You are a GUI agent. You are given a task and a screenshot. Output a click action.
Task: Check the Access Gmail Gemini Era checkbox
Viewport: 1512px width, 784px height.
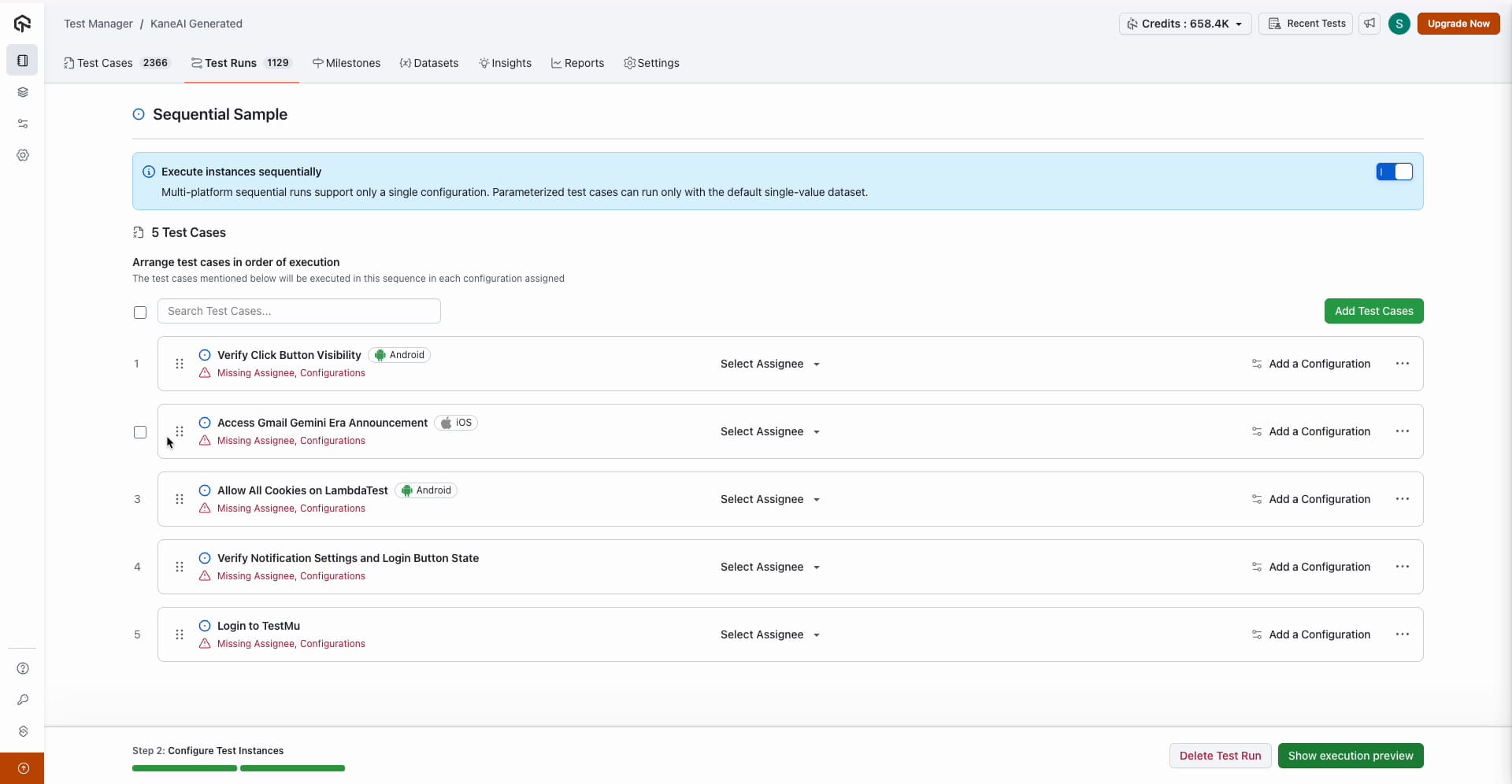point(140,432)
